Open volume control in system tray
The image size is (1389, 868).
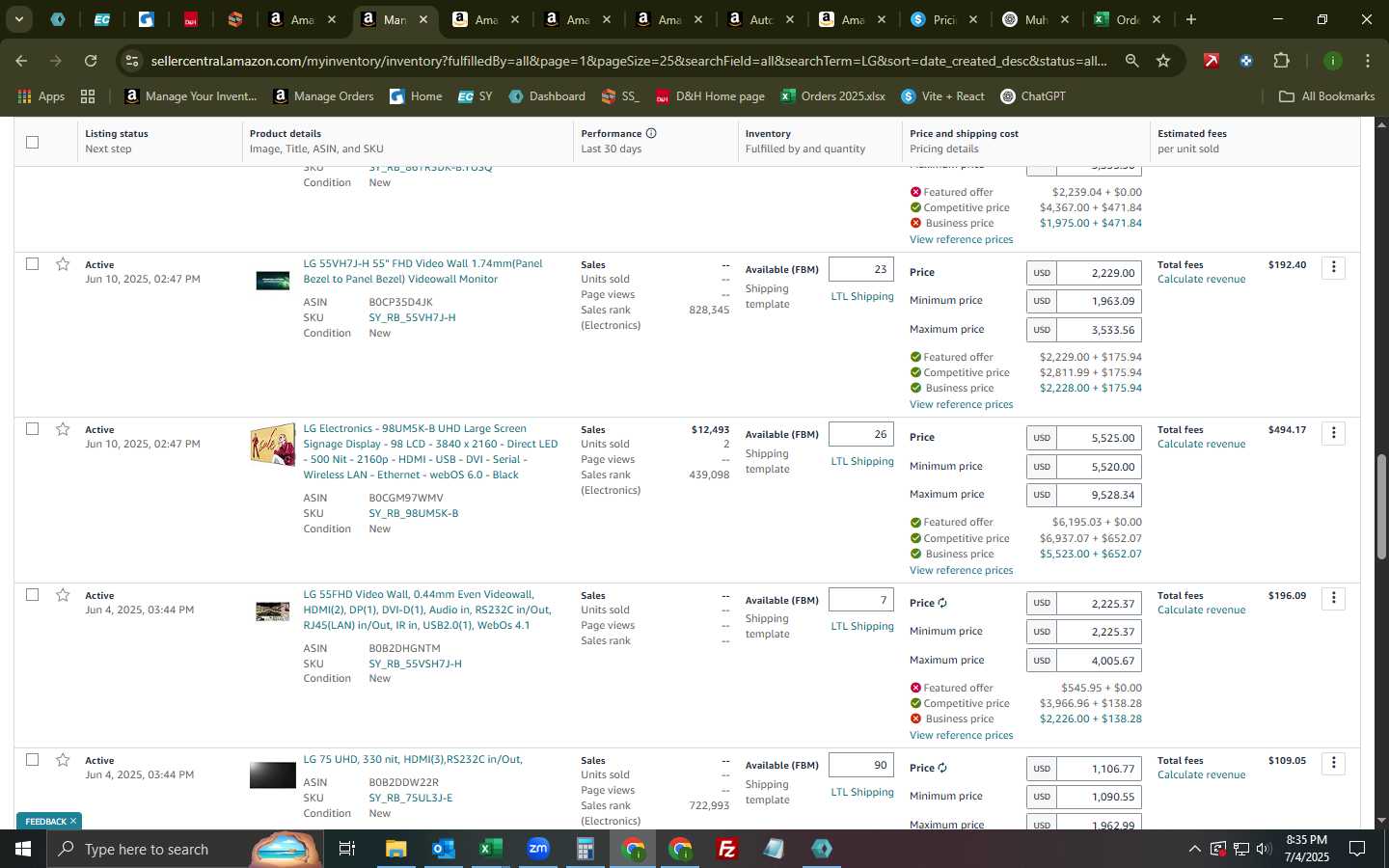pyautogui.click(x=1264, y=849)
